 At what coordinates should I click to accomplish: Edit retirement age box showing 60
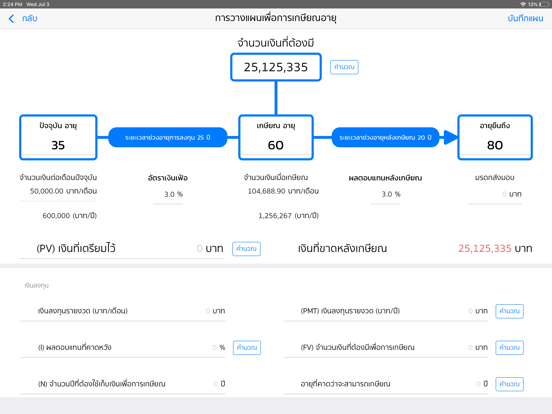click(x=276, y=137)
